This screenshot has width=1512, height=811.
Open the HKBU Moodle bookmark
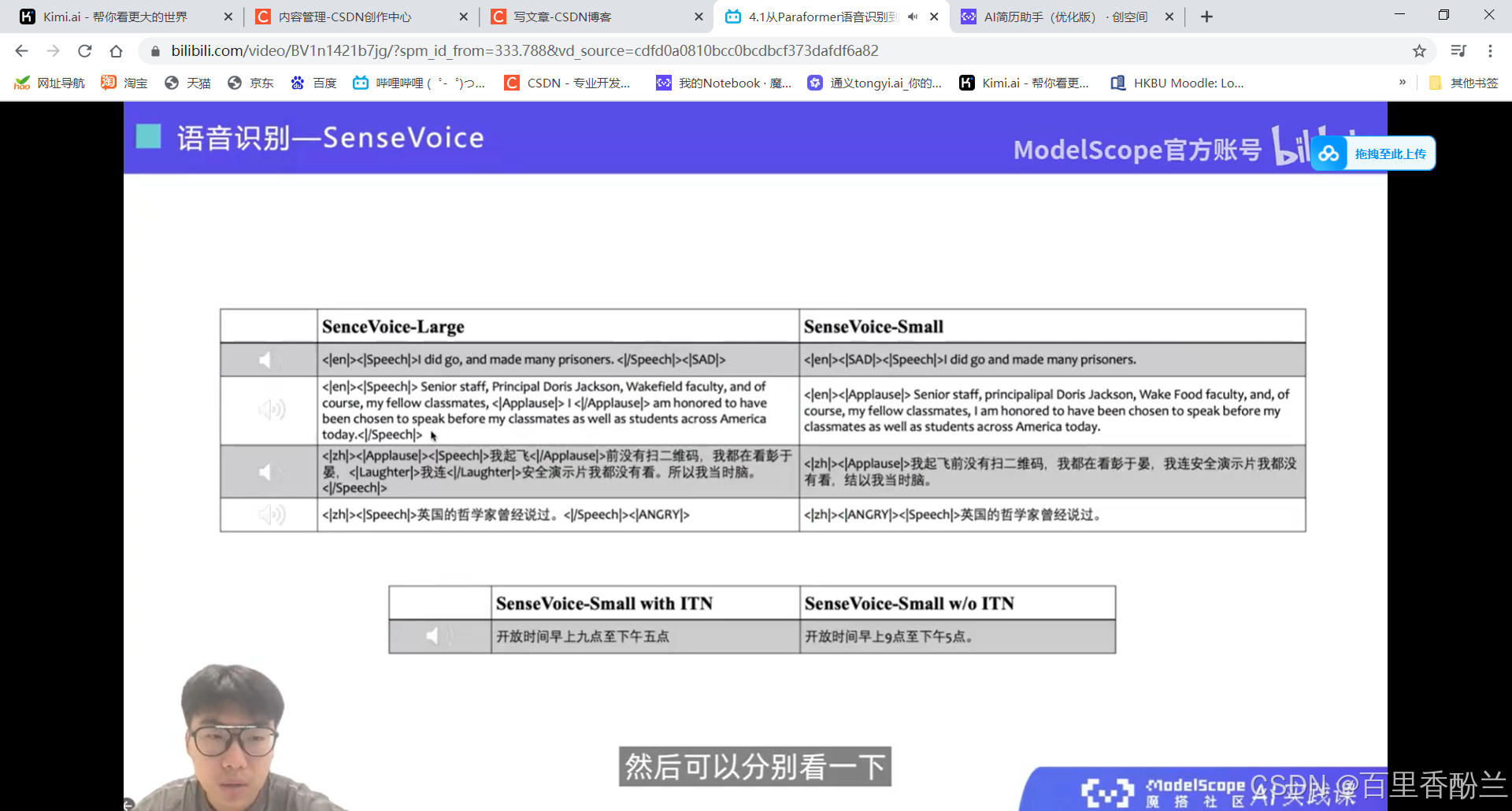coord(1177,83)
